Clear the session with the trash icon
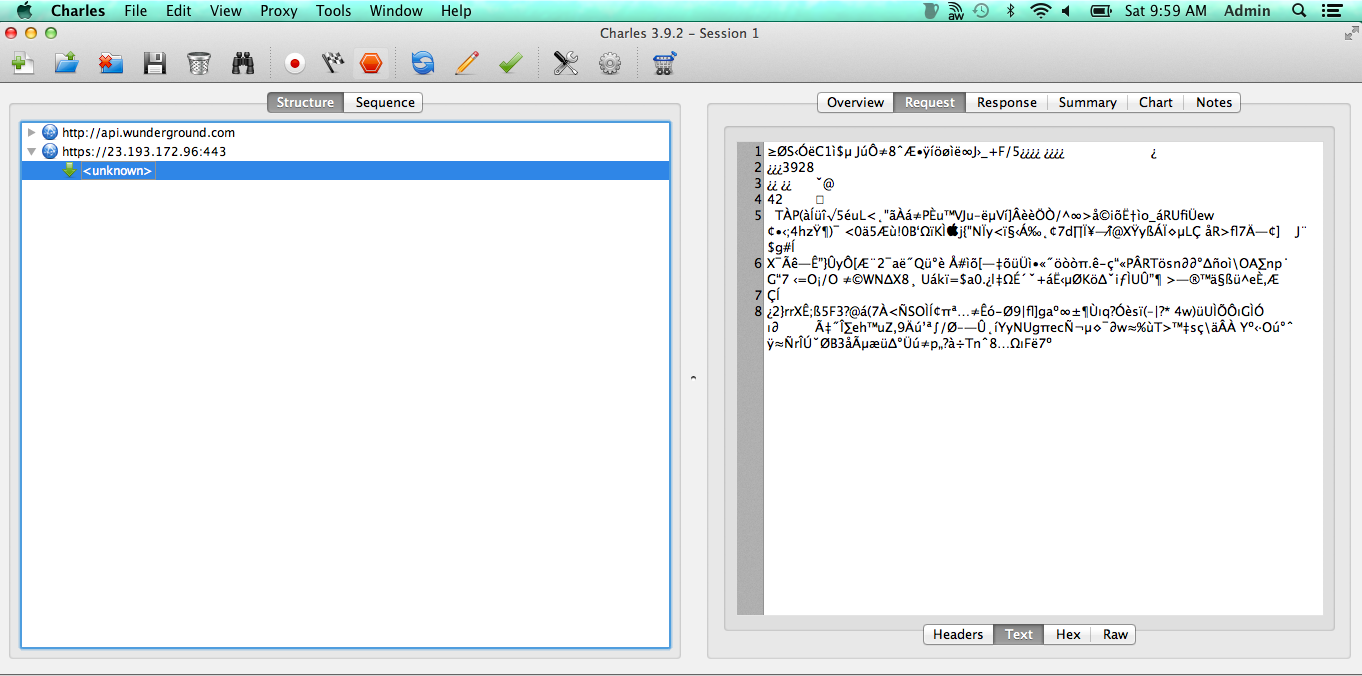Screen dimensions: 1362x676 pyautogui.click(x=198, y=64)
